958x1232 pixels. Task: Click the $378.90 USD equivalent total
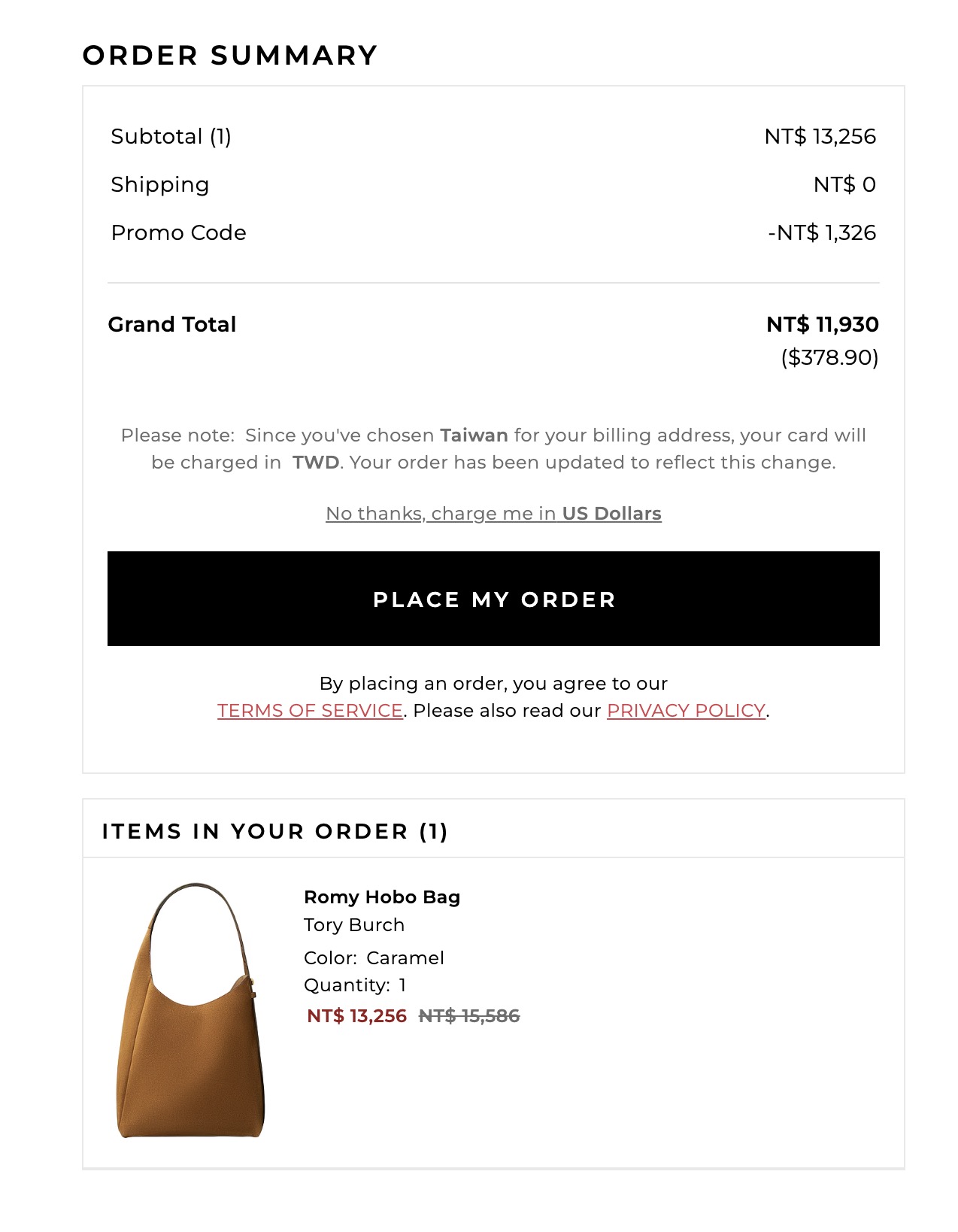point(829,357)
